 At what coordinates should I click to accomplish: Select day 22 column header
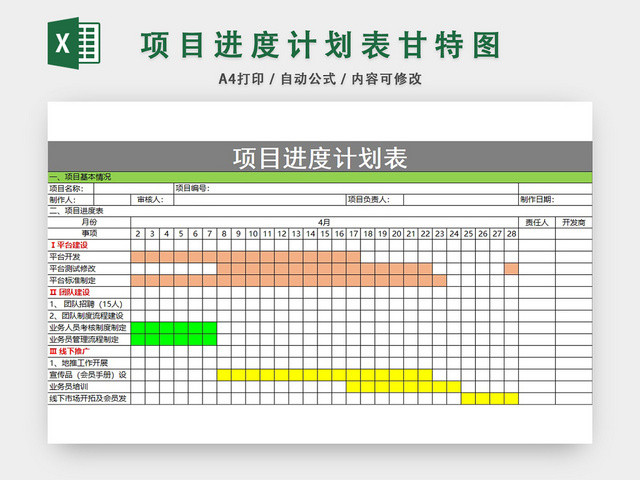pos(425,234)
